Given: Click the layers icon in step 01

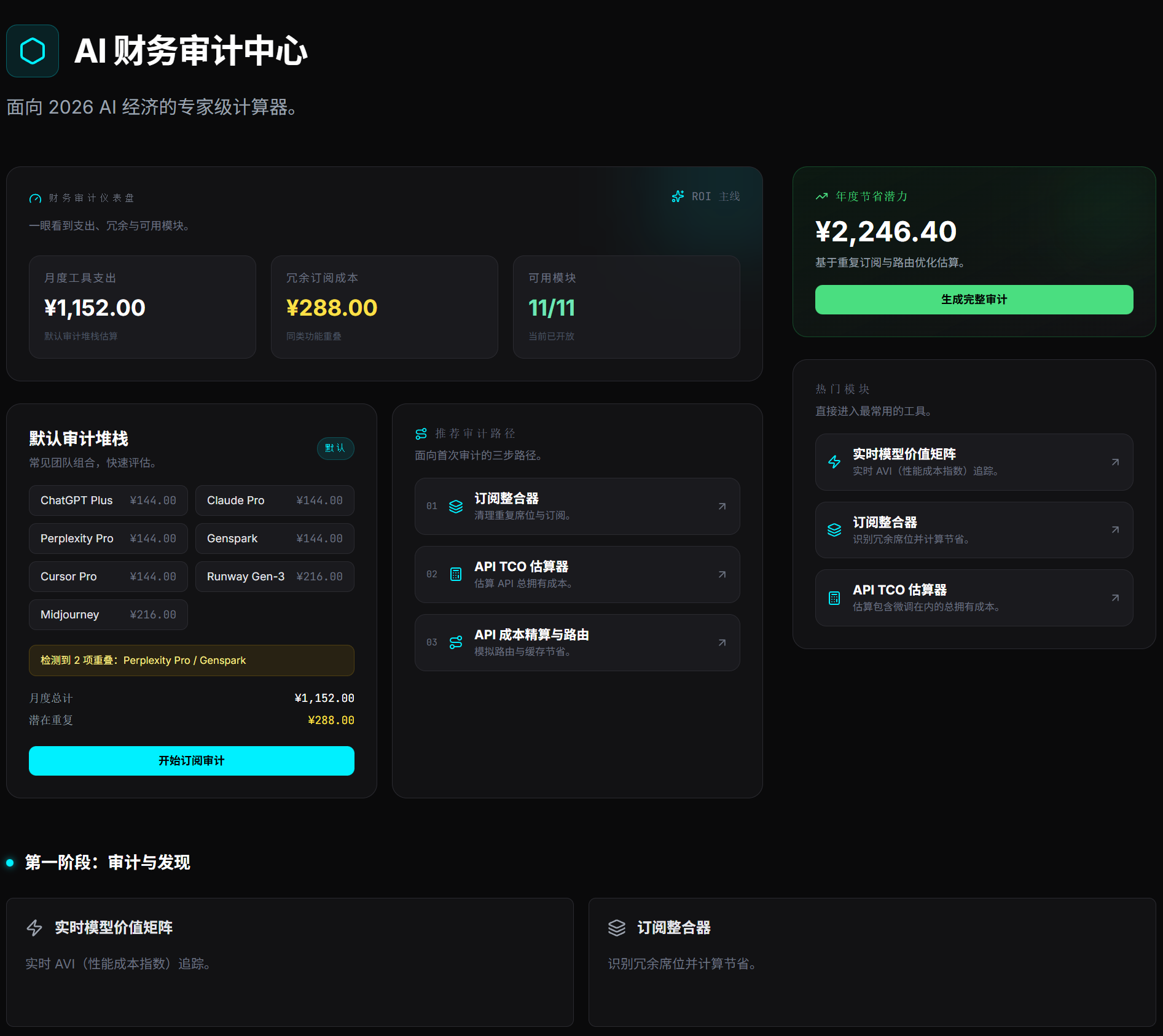Looking at the screenshot, I should click(x=456, y=507).
